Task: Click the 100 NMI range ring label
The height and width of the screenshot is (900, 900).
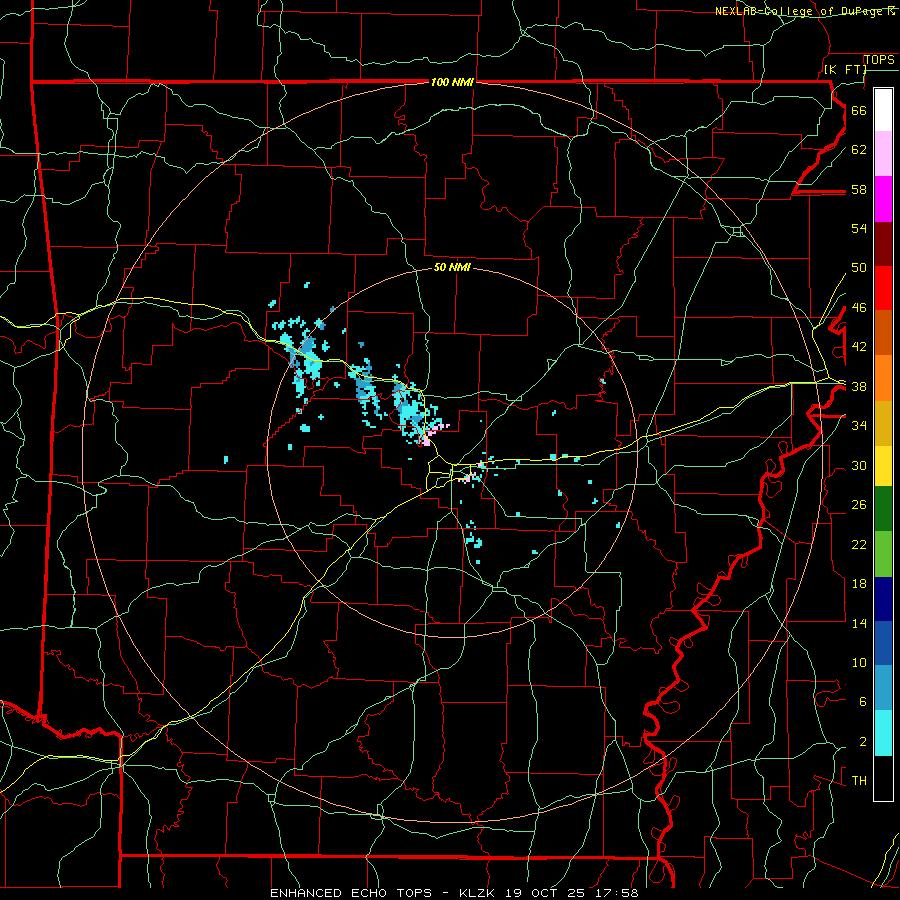Action: [x=452, y=83]
